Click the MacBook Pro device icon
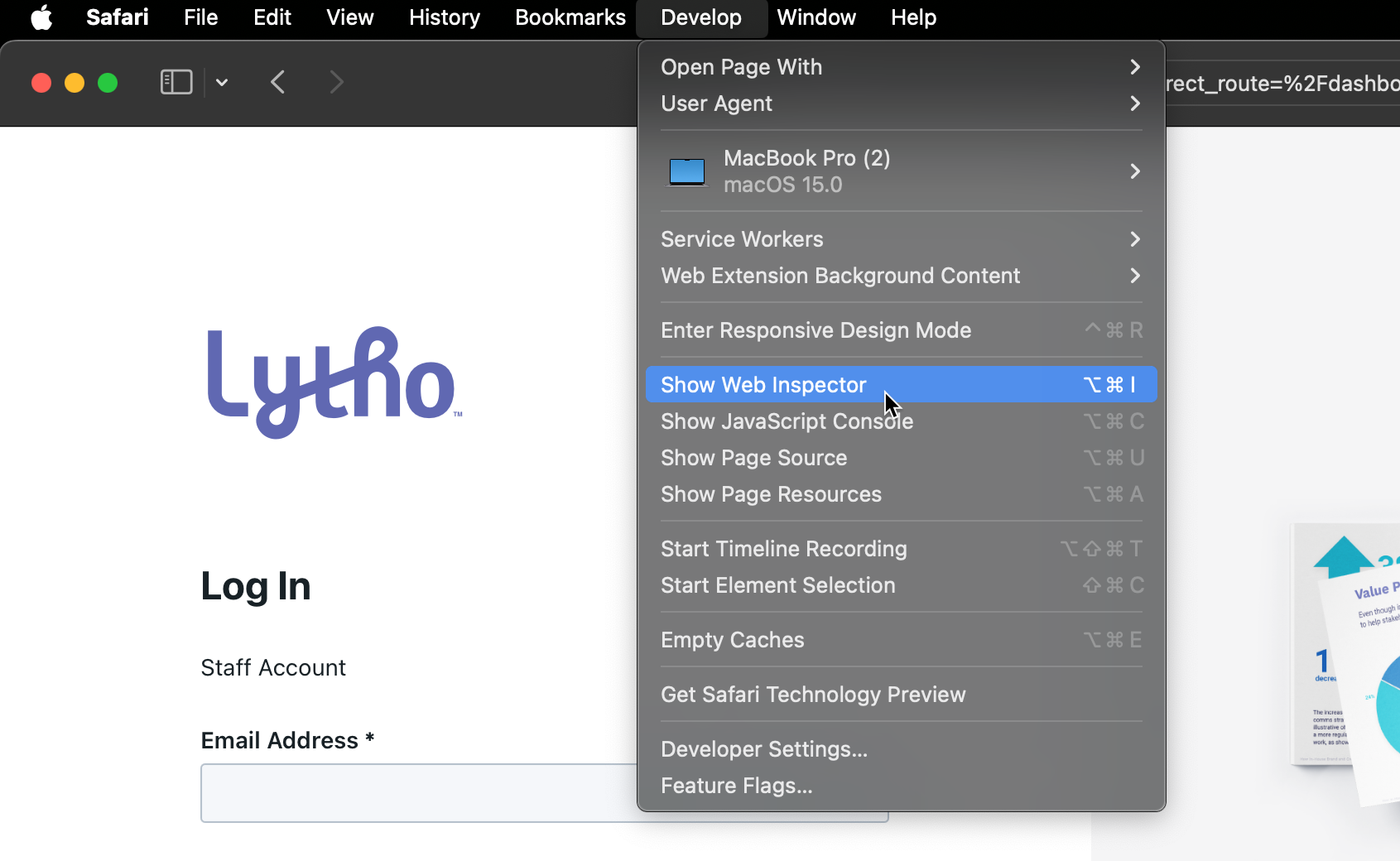The height and width of the screenshot is (861, 1400). pos(687,171)
